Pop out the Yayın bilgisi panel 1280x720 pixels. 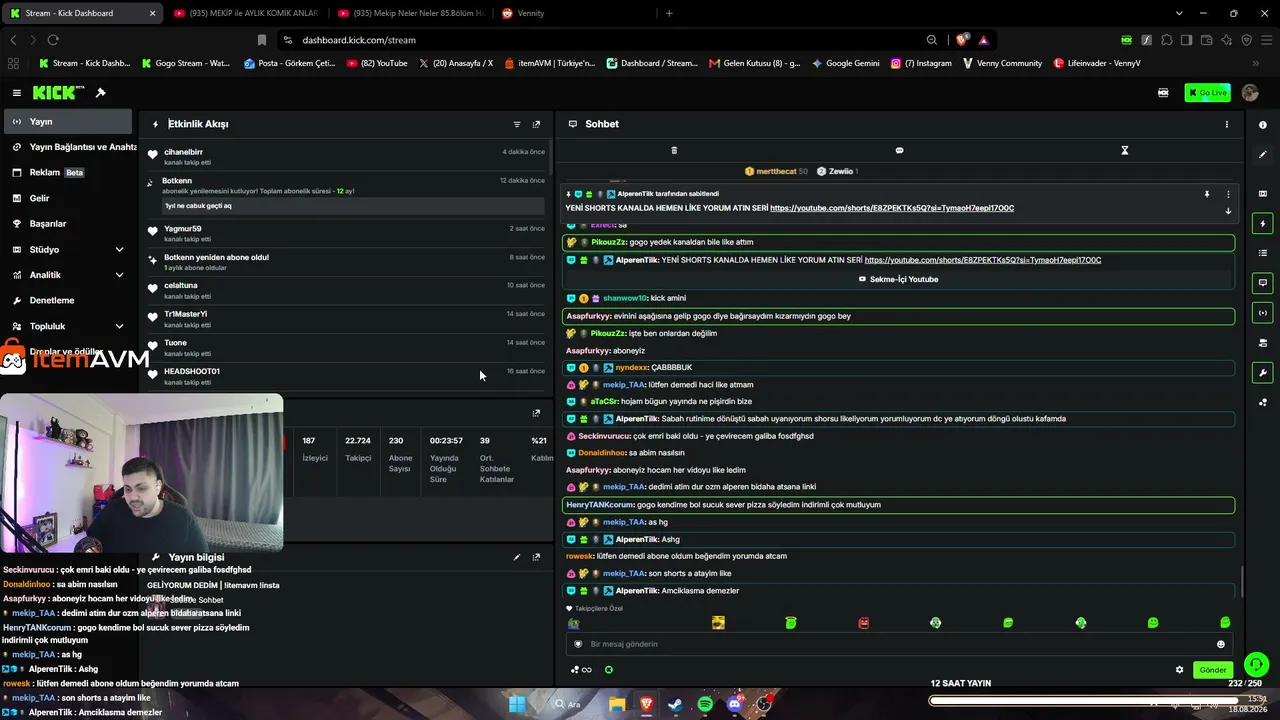coord(536,557)
